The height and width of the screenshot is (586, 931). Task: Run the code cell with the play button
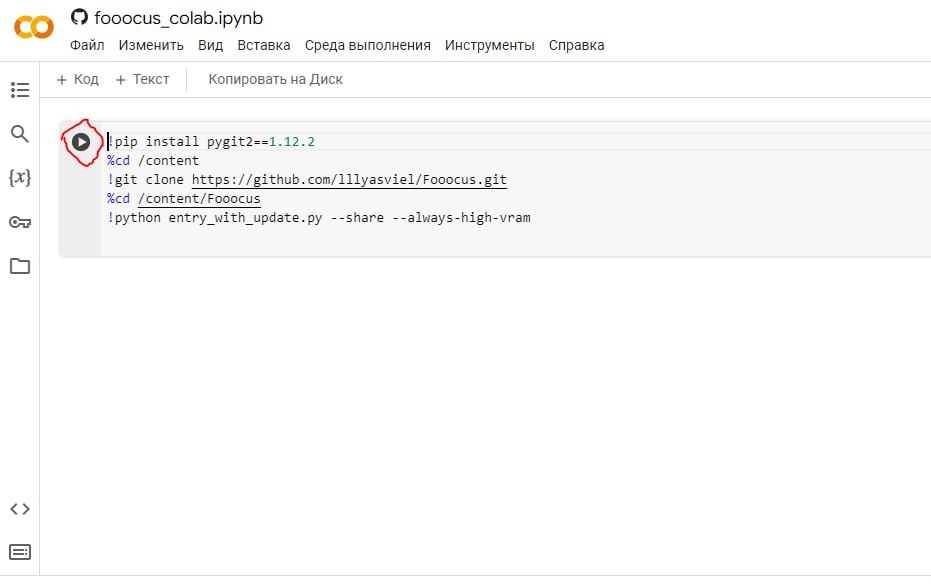pyautogui.click(x=81, y=142)
